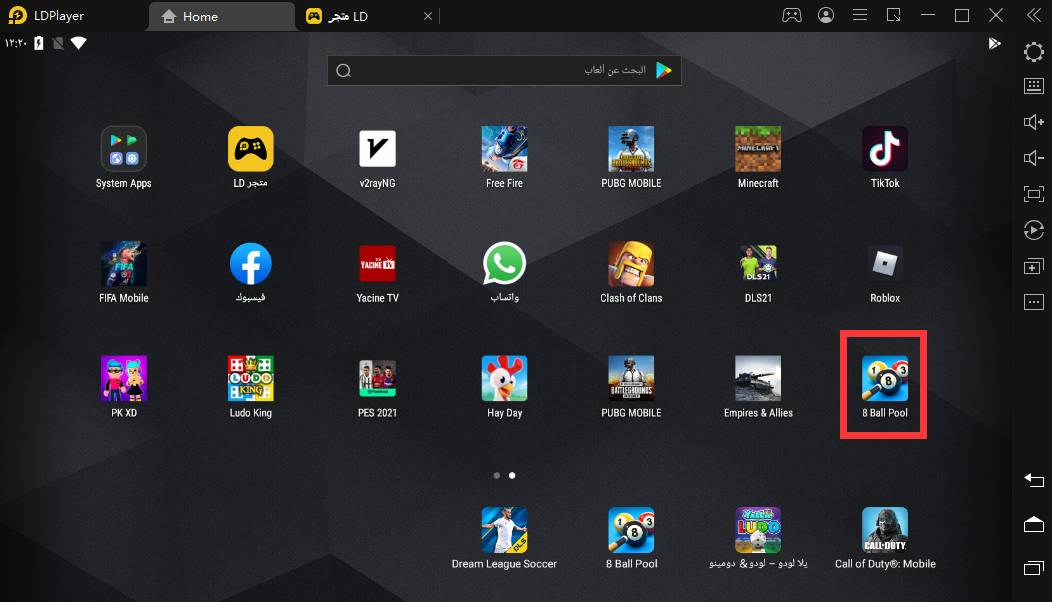Screen dimensions: 1052x602
Task: Launch Roblox
Action: coord(885,264)
